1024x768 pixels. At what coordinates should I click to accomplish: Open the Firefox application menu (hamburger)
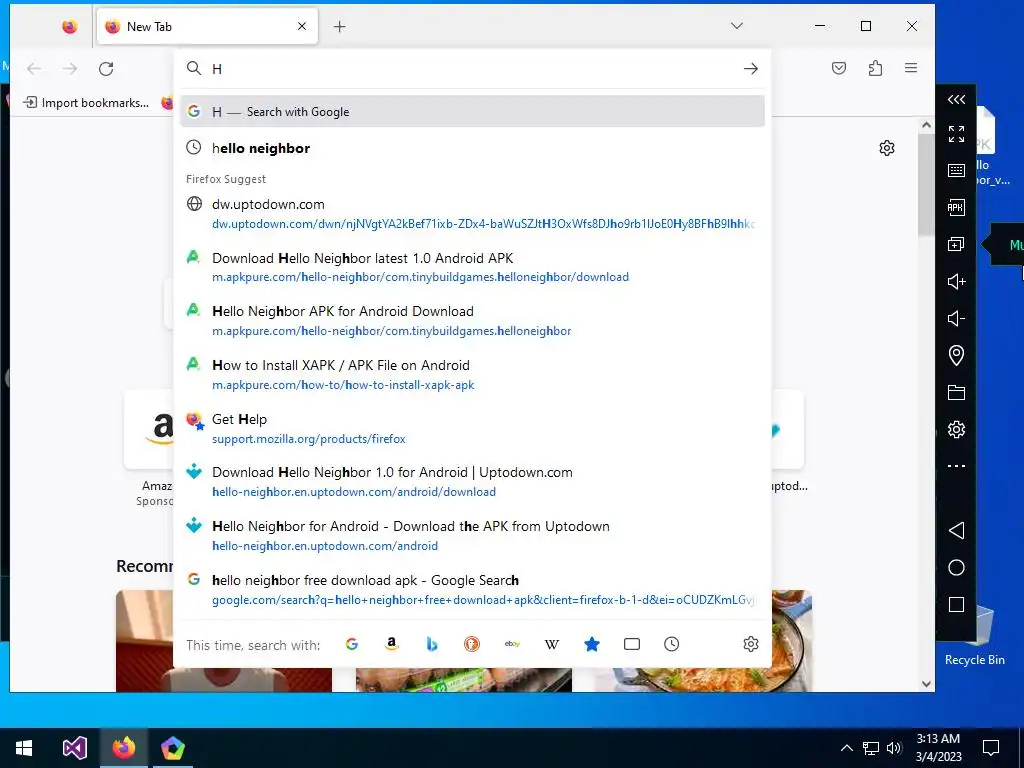(911, 68)
